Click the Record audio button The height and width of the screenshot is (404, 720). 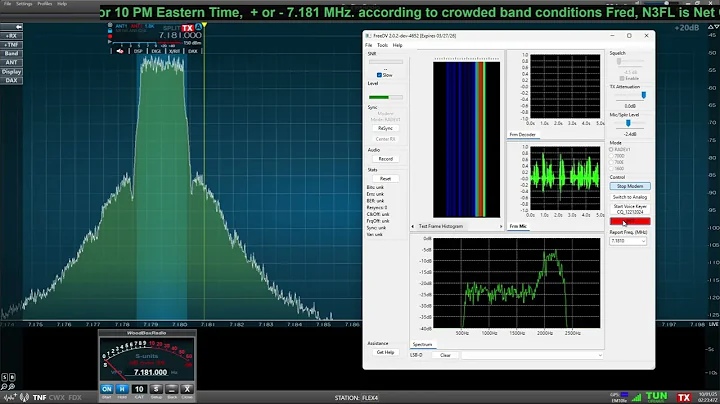pos(386,159)
